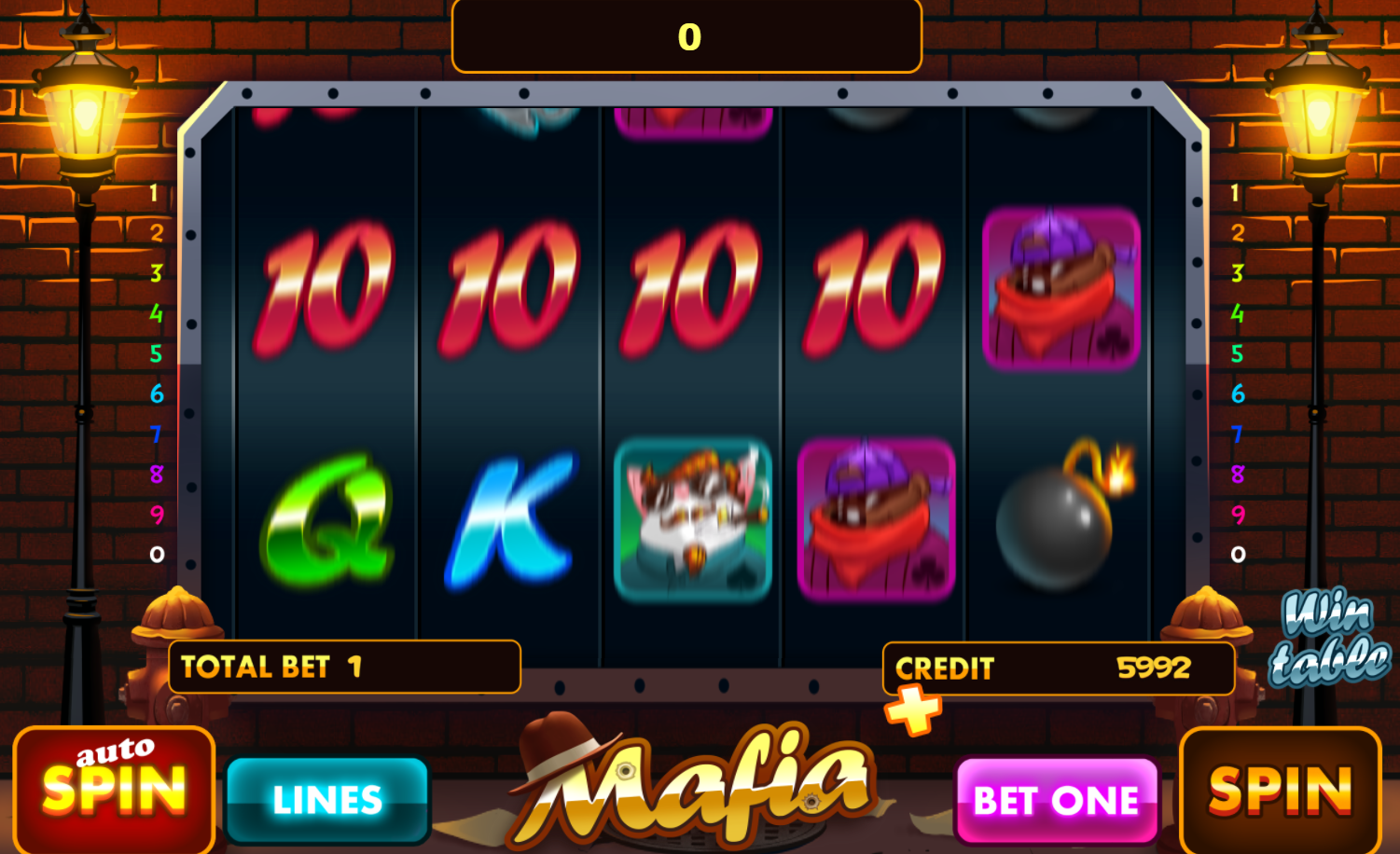This screenshot has width=1400, height=854.
Task: Click the CREDIT 5992 display
Action: pos(1059,668)
